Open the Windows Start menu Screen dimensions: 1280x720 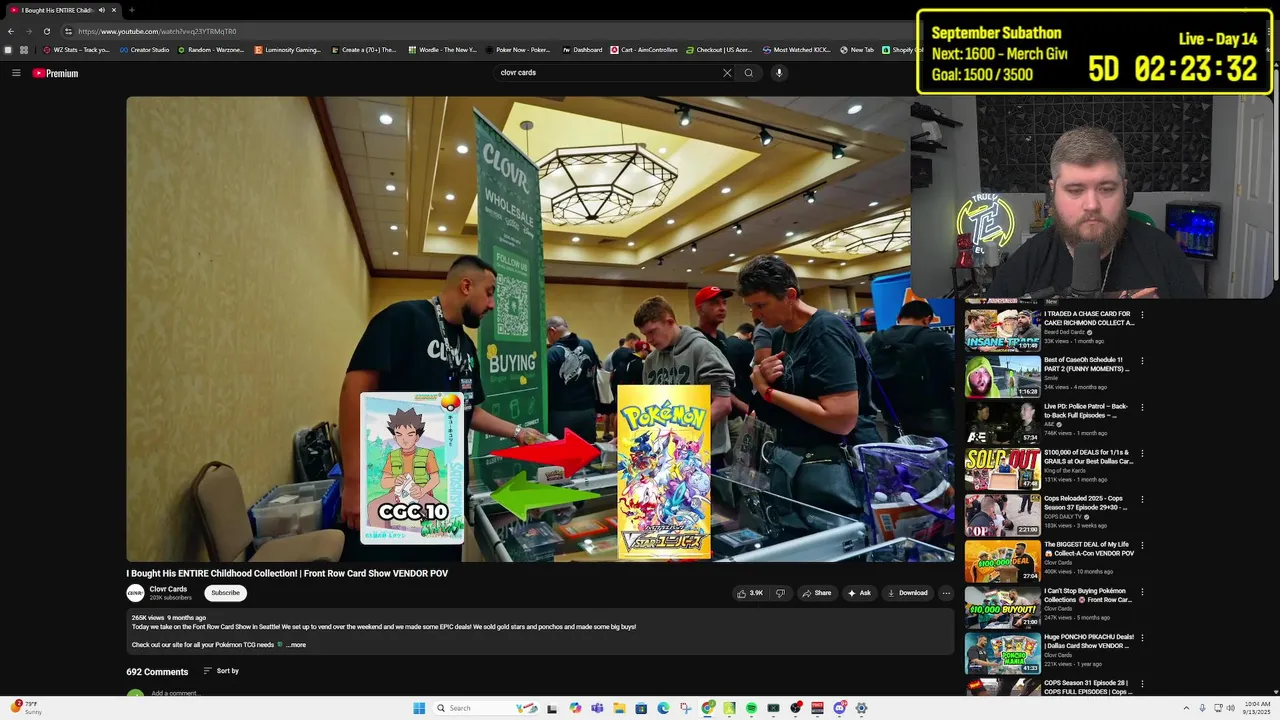click(419, 708)
